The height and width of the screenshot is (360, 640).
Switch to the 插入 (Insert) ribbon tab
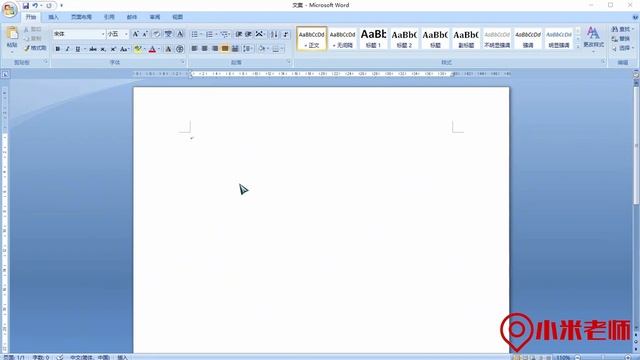click(53, 17)
